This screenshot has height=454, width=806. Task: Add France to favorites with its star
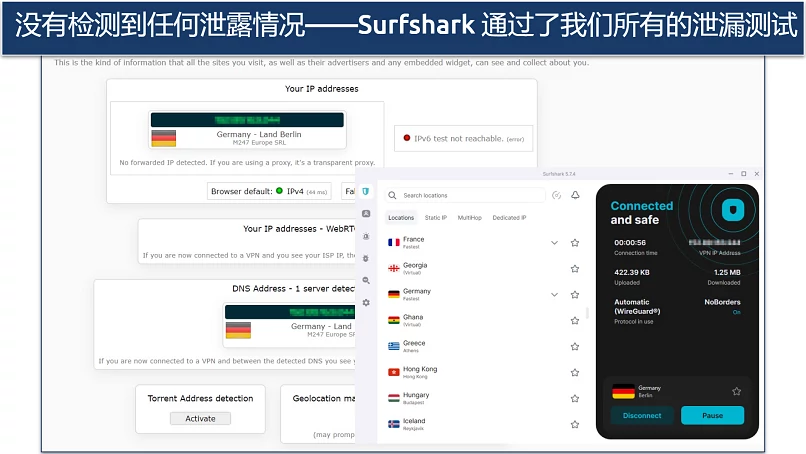click(x=575, y=243)
